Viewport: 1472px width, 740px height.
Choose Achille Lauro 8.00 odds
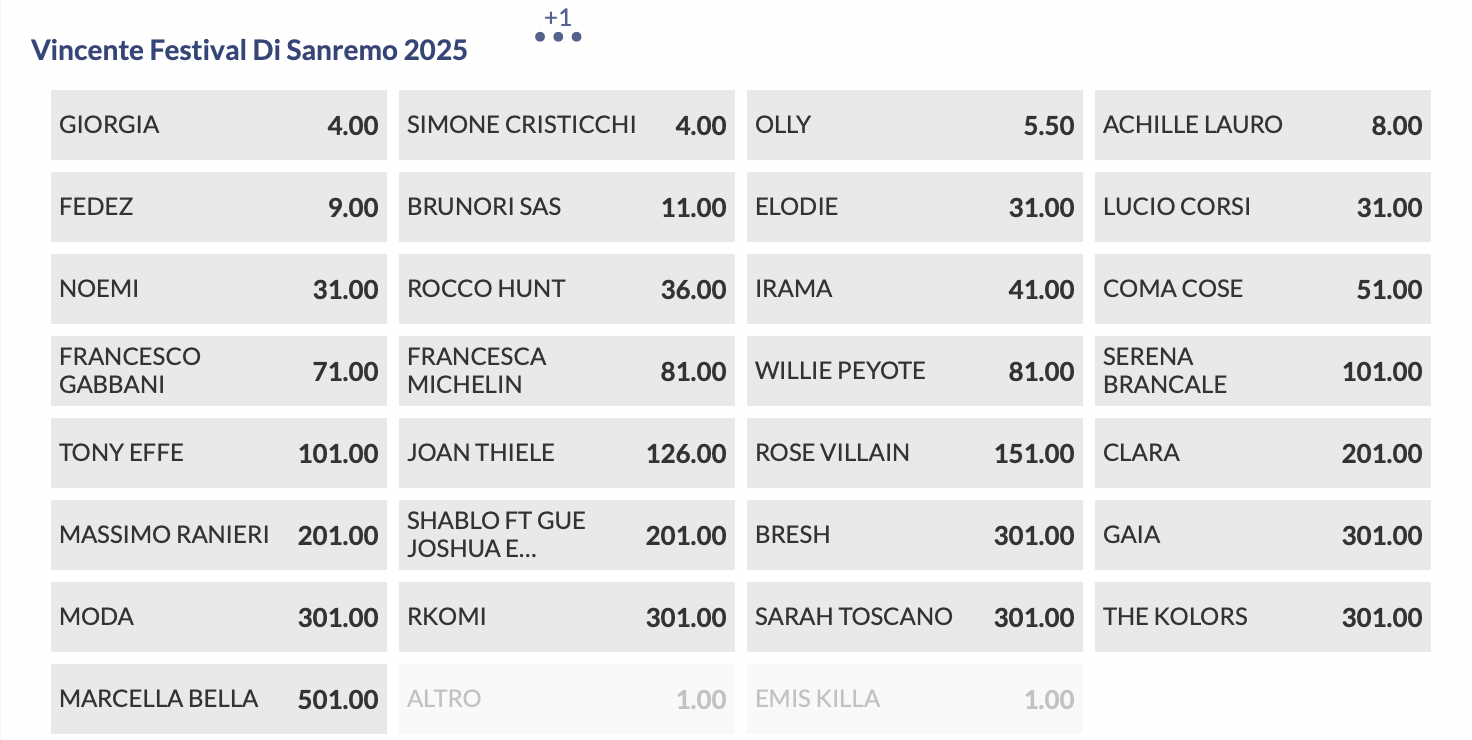tap(1262, 125)
